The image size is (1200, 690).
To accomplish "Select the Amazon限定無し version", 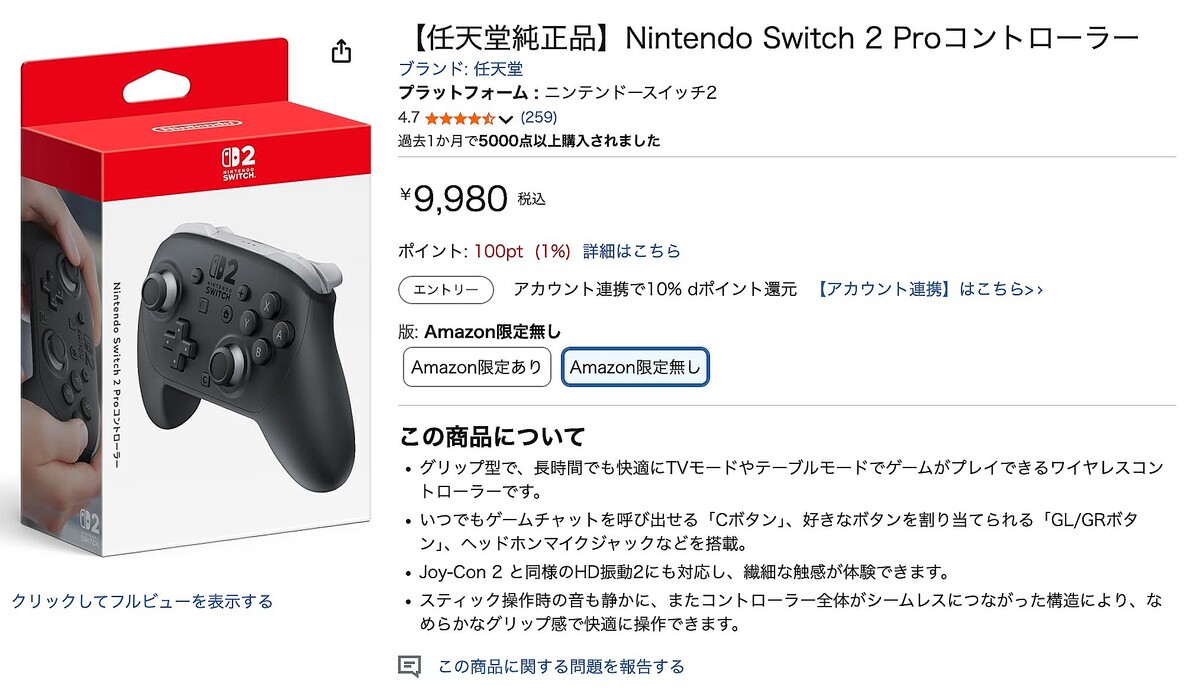I will (636, 367).
